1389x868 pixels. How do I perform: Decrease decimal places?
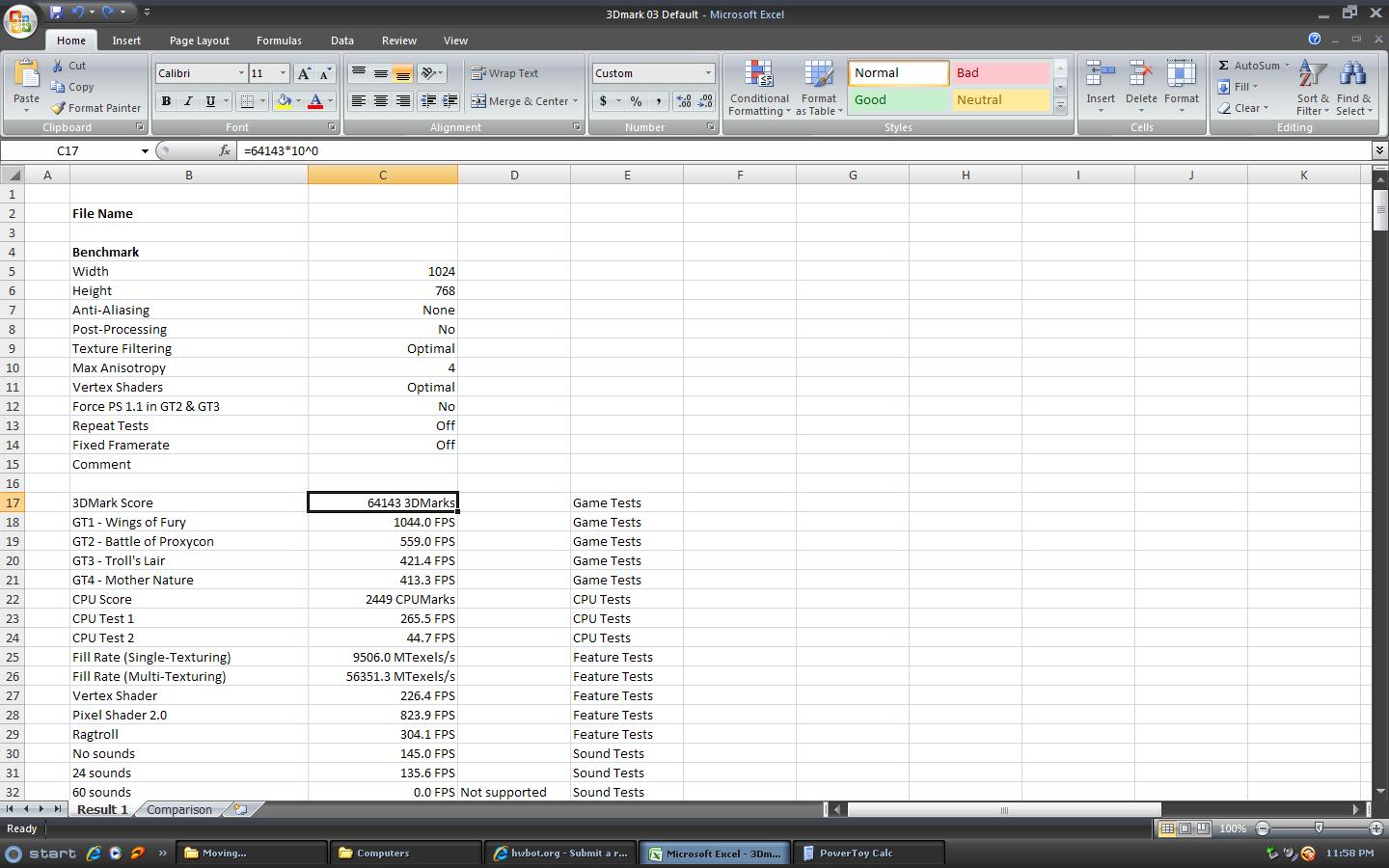coord(705,101)
